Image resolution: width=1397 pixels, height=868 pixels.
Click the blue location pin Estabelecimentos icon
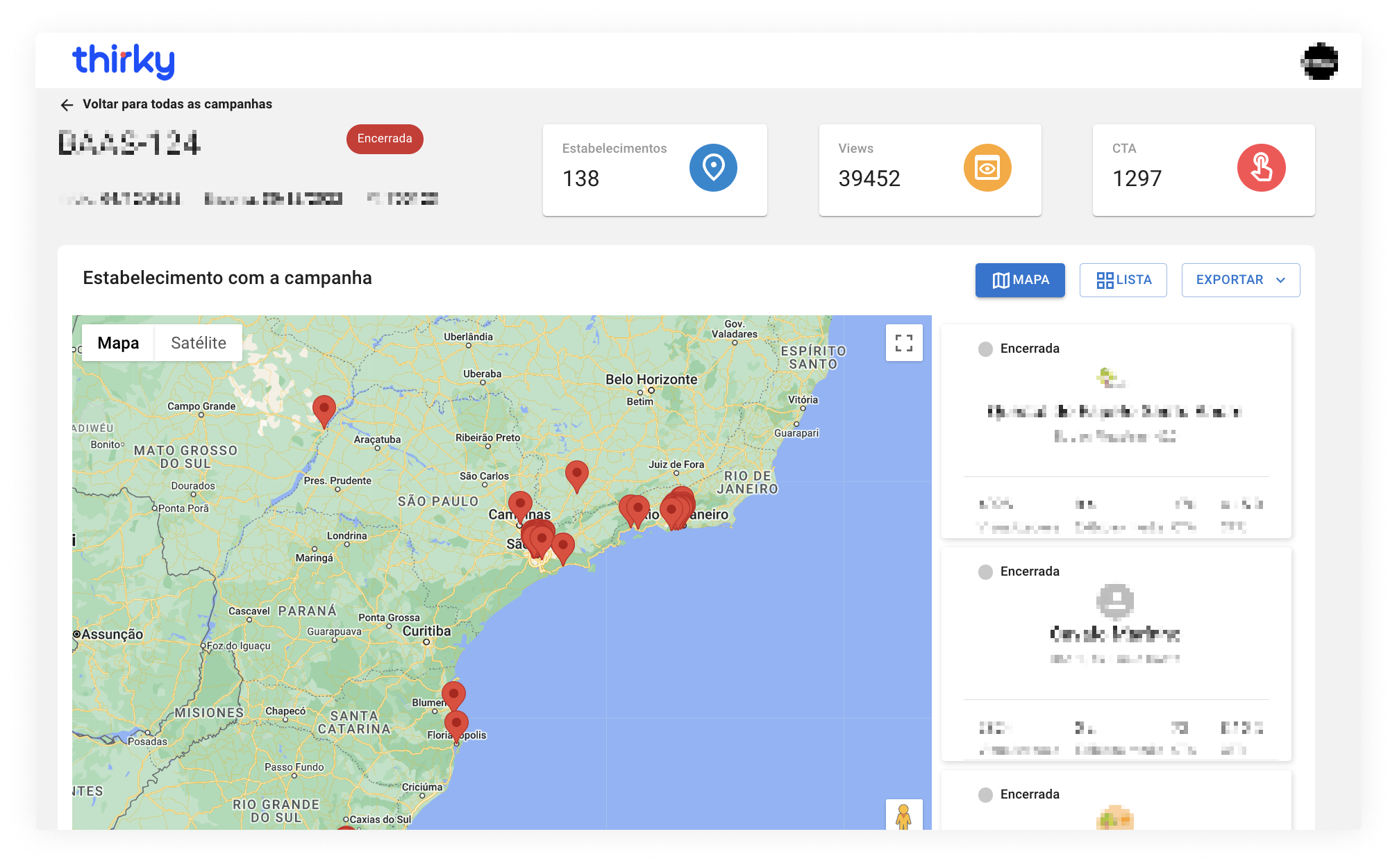(713, 167)
